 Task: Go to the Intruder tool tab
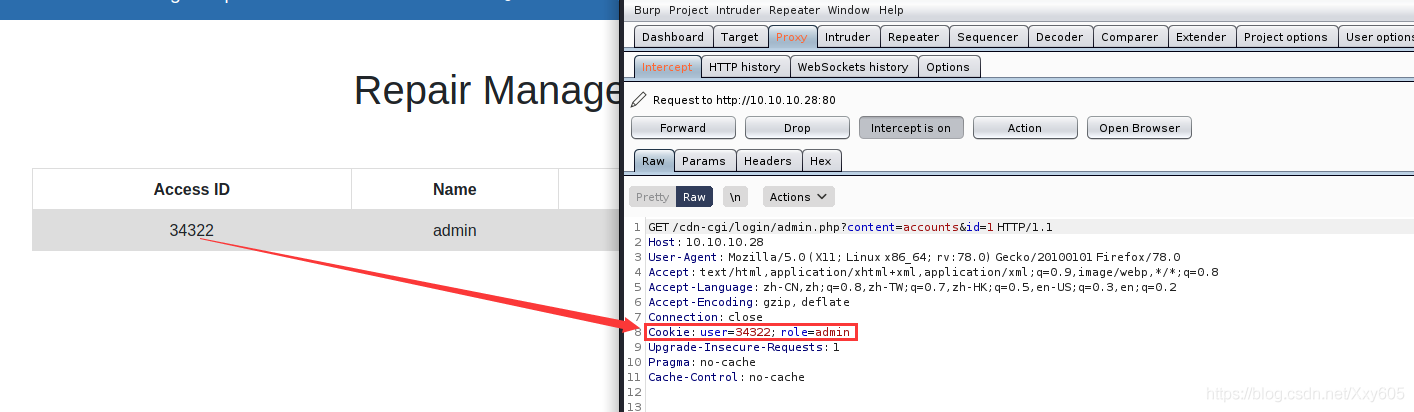(x=847, y=37)
